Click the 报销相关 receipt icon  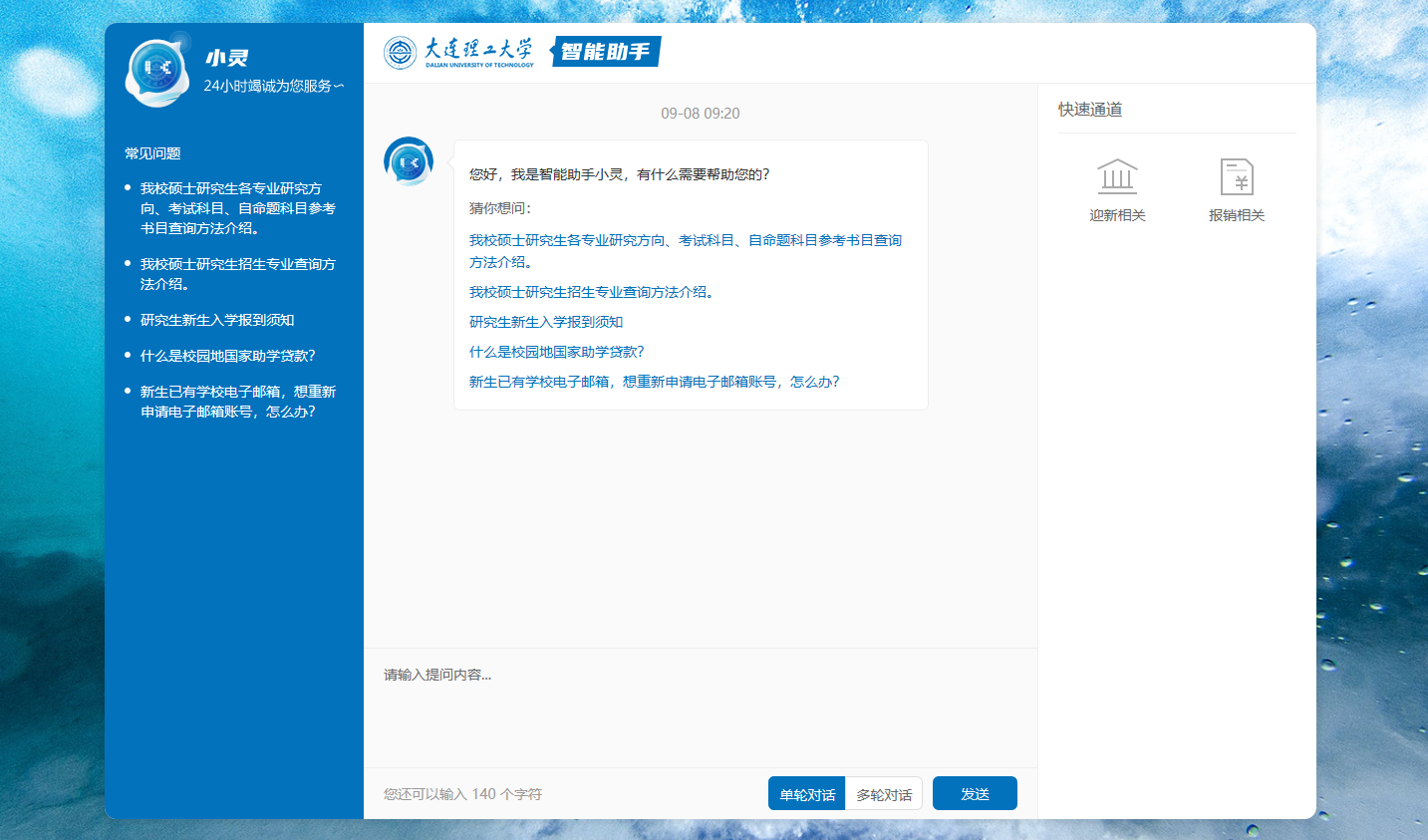coord(1237,177)
